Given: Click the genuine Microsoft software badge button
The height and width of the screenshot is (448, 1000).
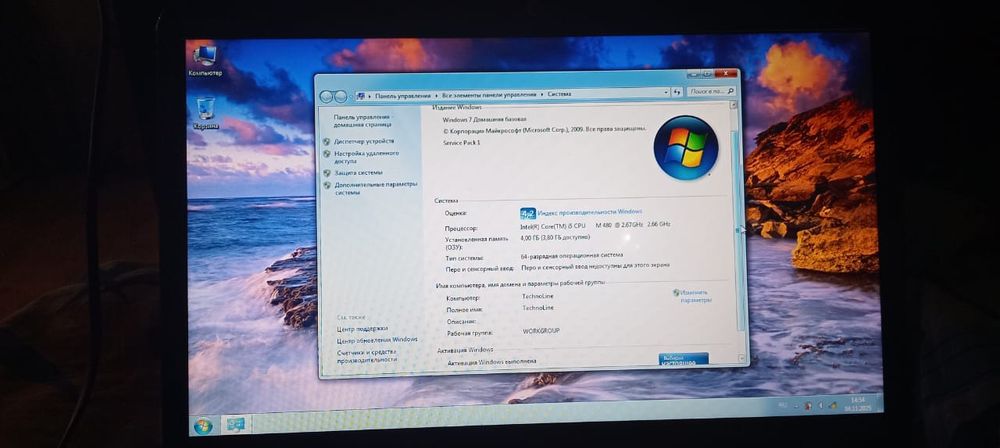Looking at the screenshot, I should [x=683, y=359].
